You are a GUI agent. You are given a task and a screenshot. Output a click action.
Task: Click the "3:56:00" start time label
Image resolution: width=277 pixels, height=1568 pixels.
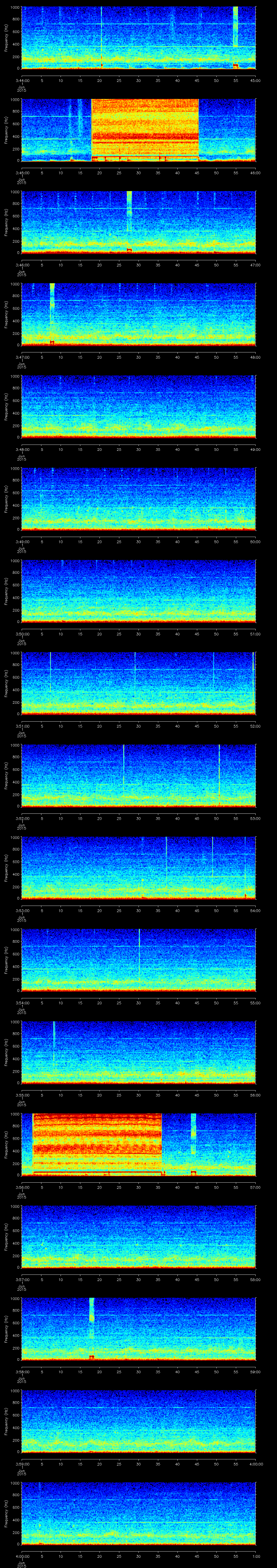click(x=22, y=1187)
